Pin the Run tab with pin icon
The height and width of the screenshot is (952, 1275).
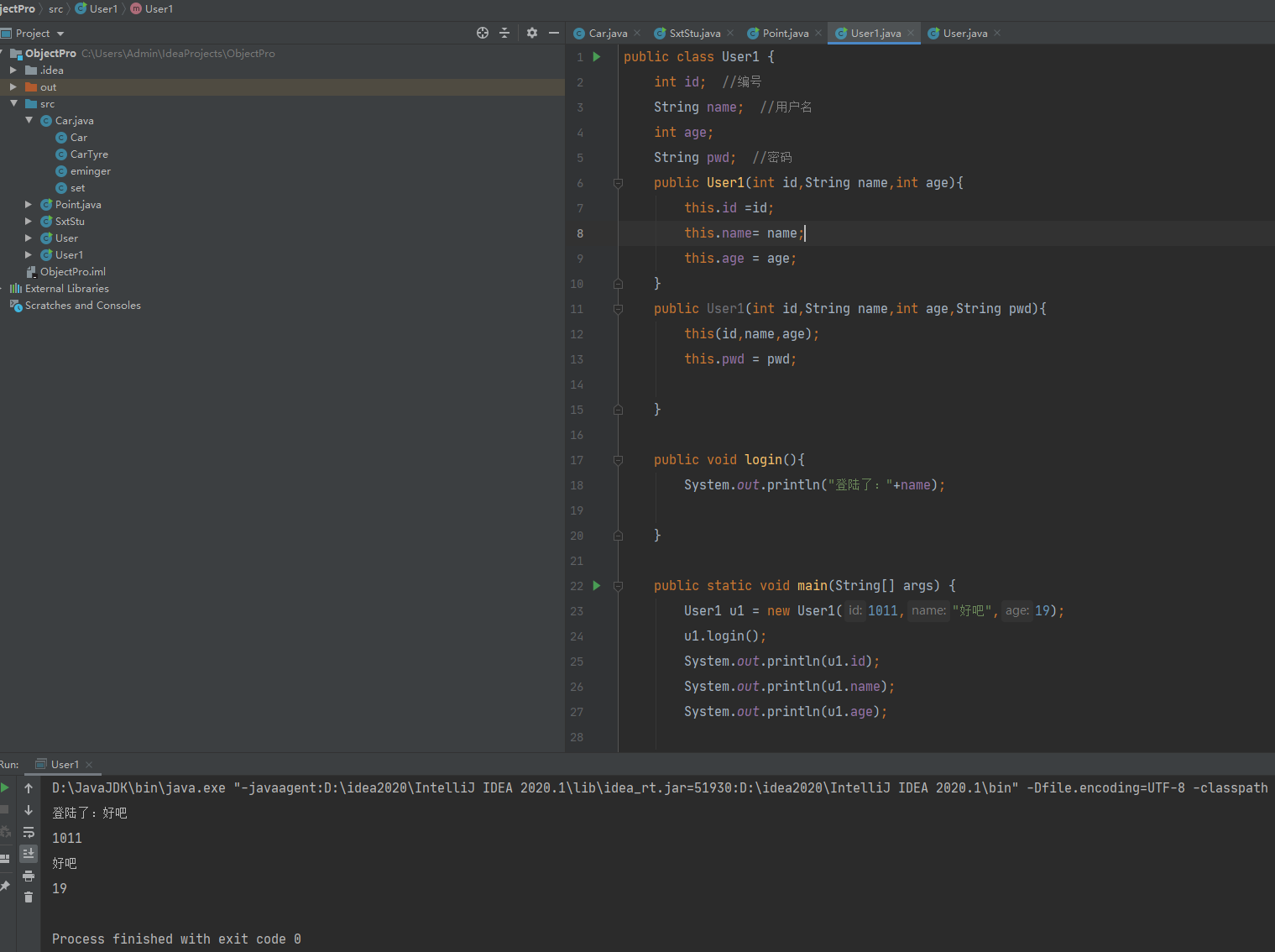[x=4, y=886]
